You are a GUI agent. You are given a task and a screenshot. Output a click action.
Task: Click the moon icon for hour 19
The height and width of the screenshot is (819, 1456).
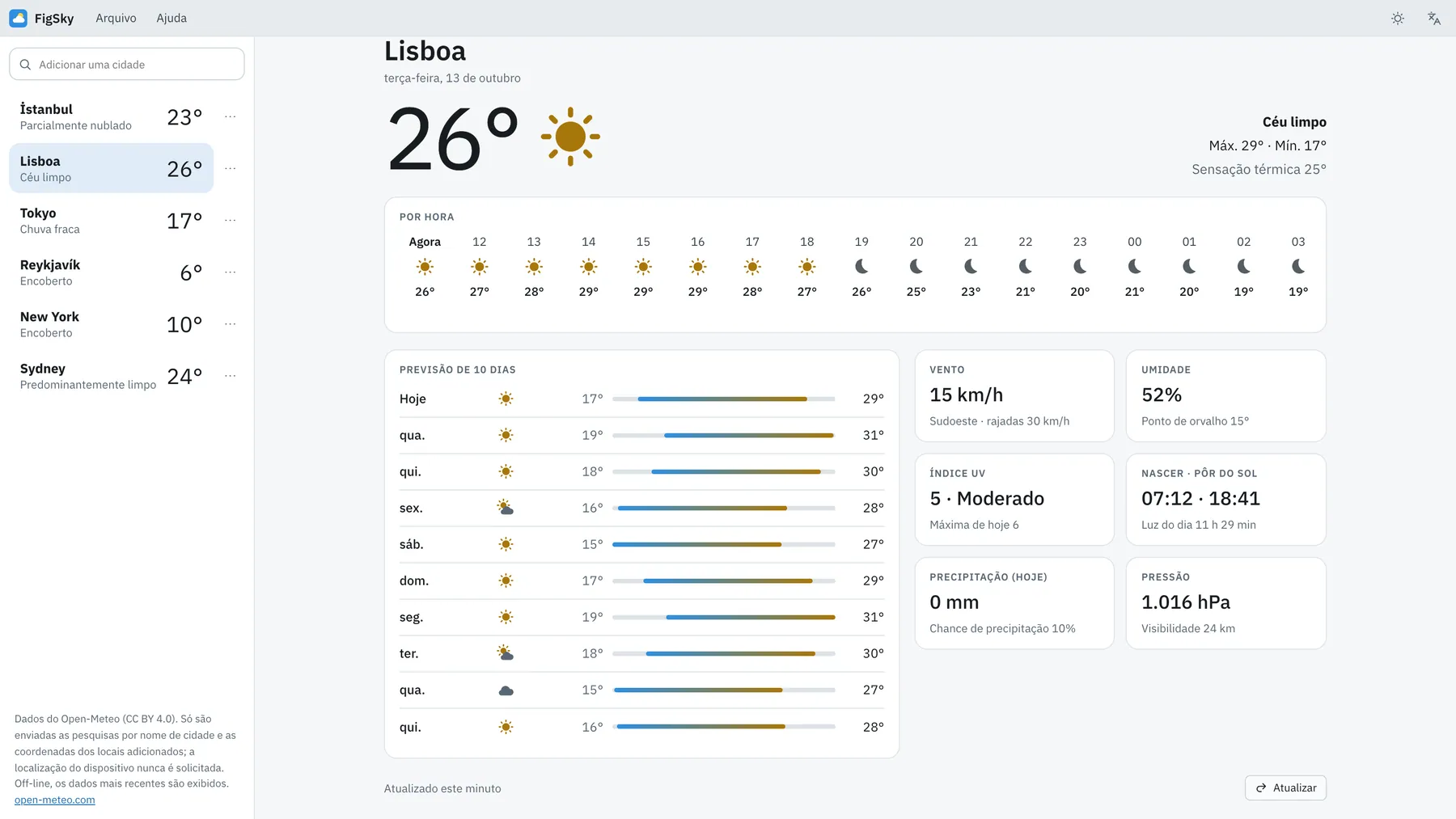pos(861,266)
